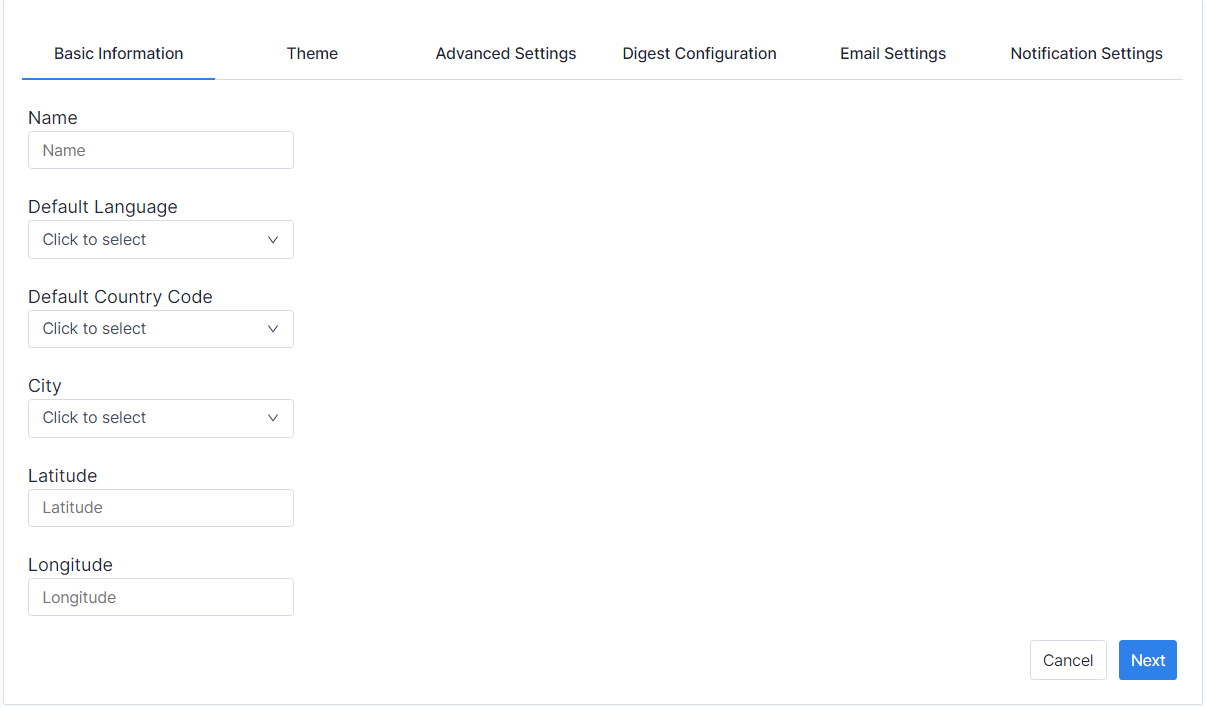The width and height of the screenshot is (1206, 707).
Task: Click the City field label
Action: click(x=45, y=386)
